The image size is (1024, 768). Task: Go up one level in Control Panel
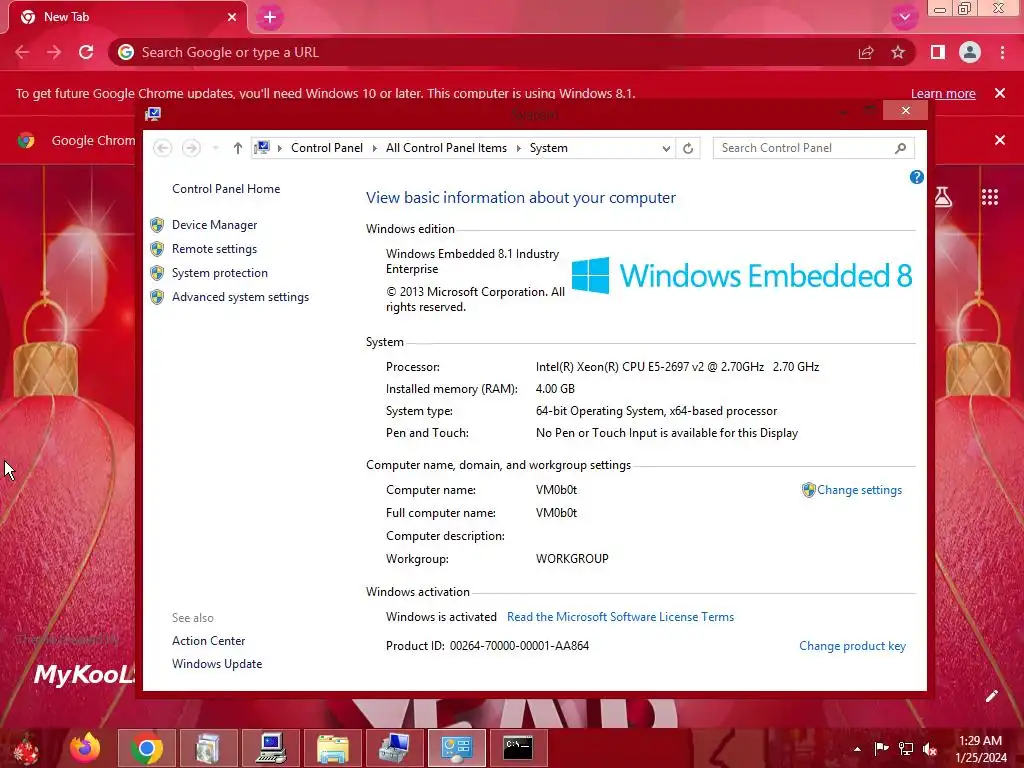(238, 148)
